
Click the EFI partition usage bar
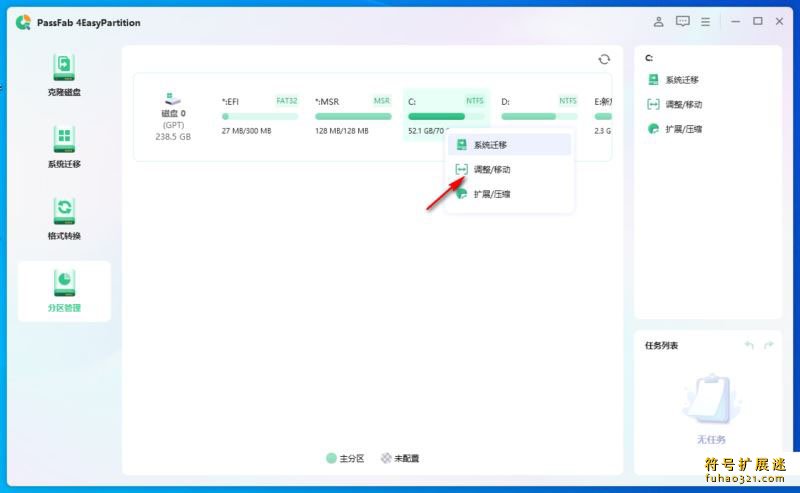(x=259, y=116)
